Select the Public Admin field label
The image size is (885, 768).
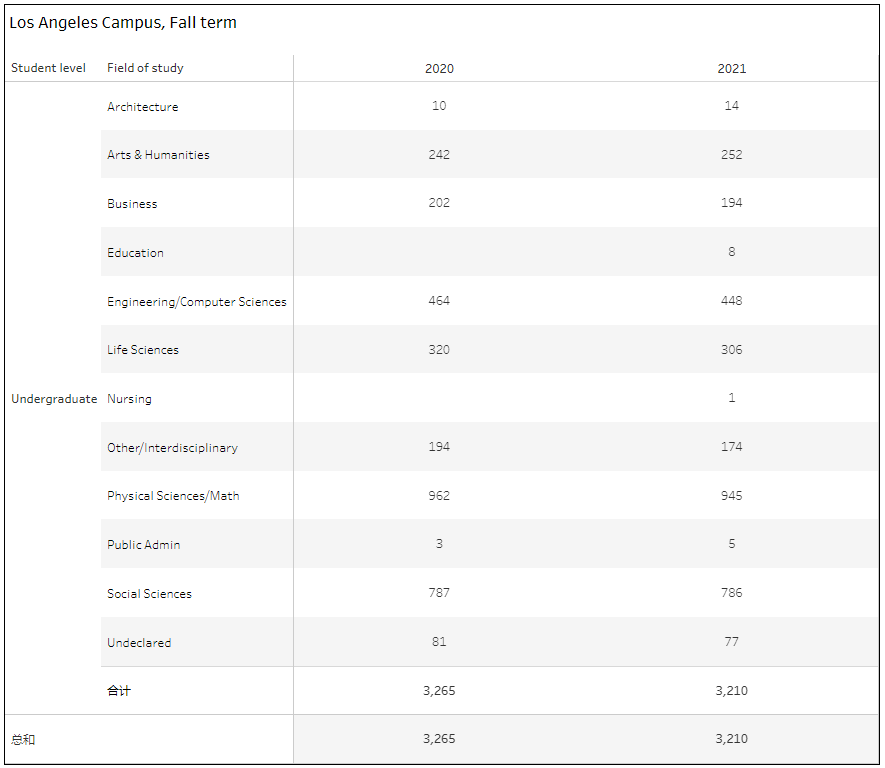click(143, 545)
